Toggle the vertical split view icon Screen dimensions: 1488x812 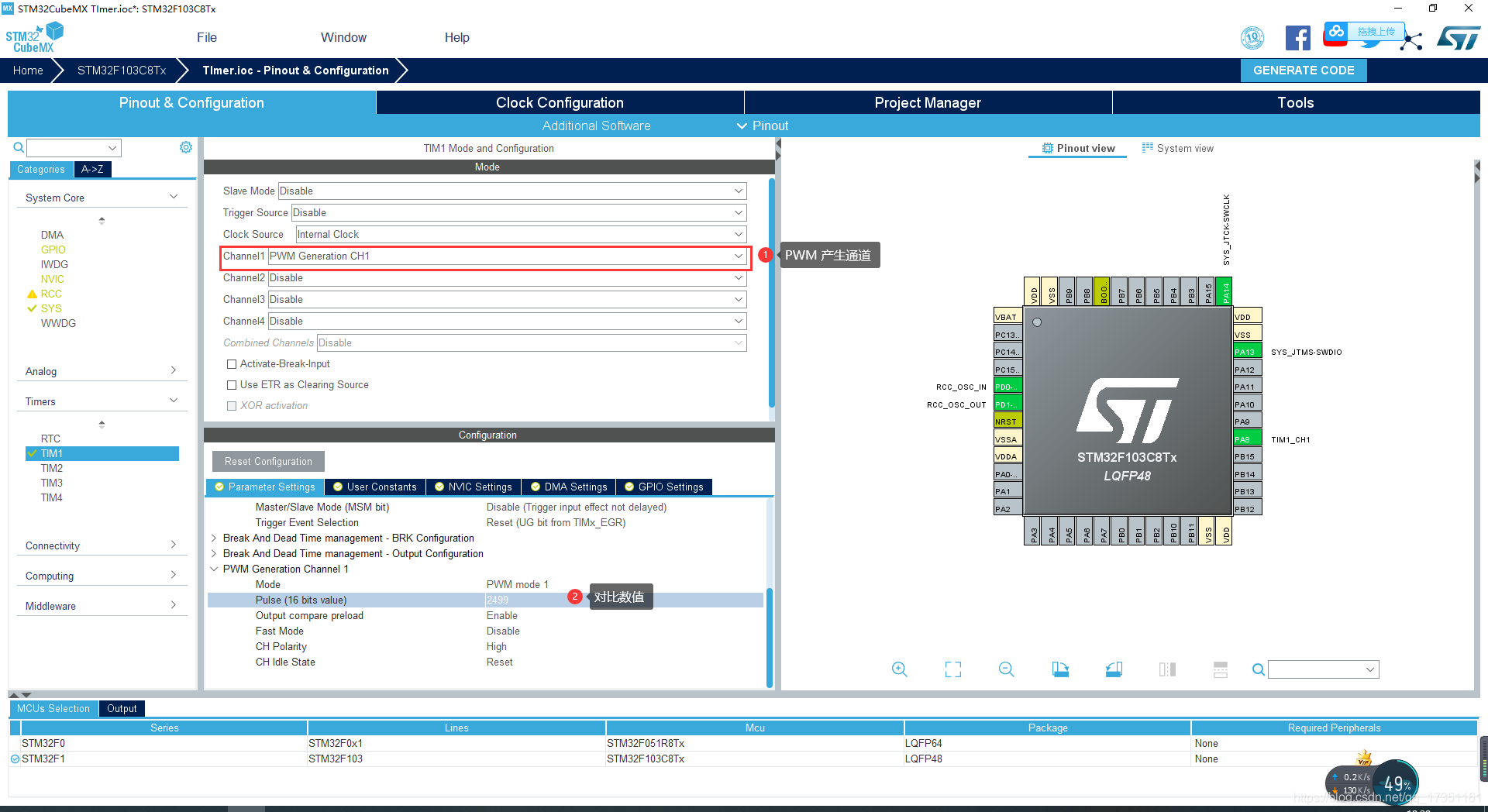tap(1167, 669)
